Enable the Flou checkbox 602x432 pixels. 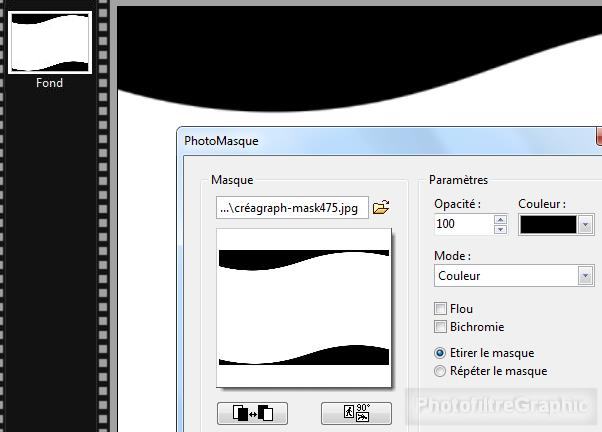click(x=440, y=308)
